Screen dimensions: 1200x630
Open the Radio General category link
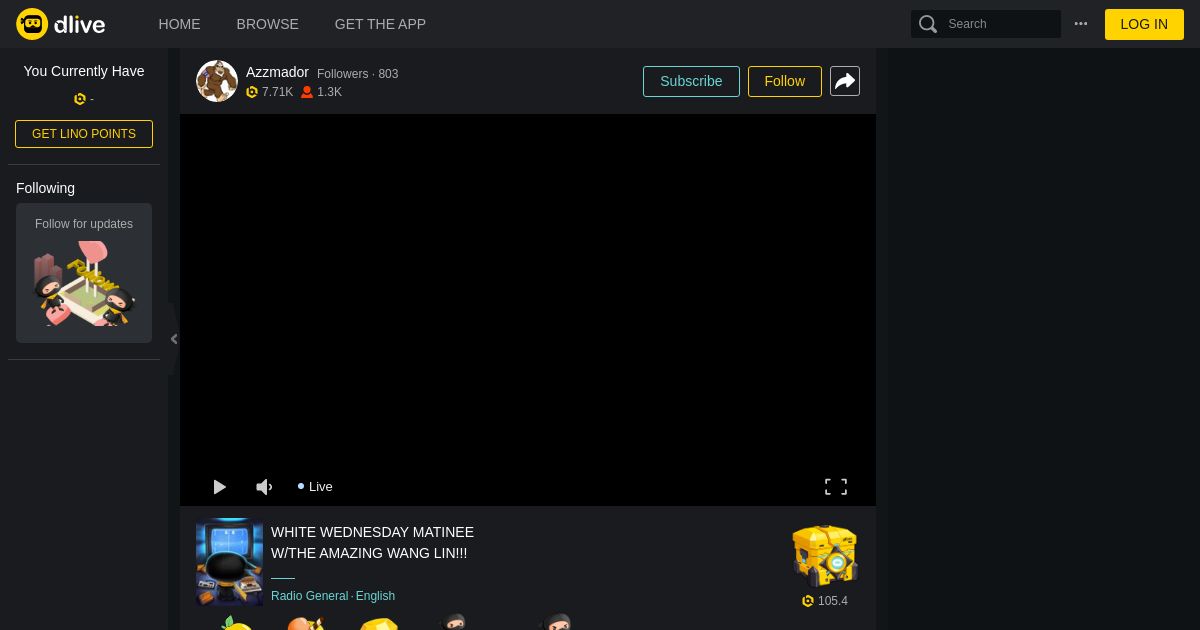click(x=310, y=596)
